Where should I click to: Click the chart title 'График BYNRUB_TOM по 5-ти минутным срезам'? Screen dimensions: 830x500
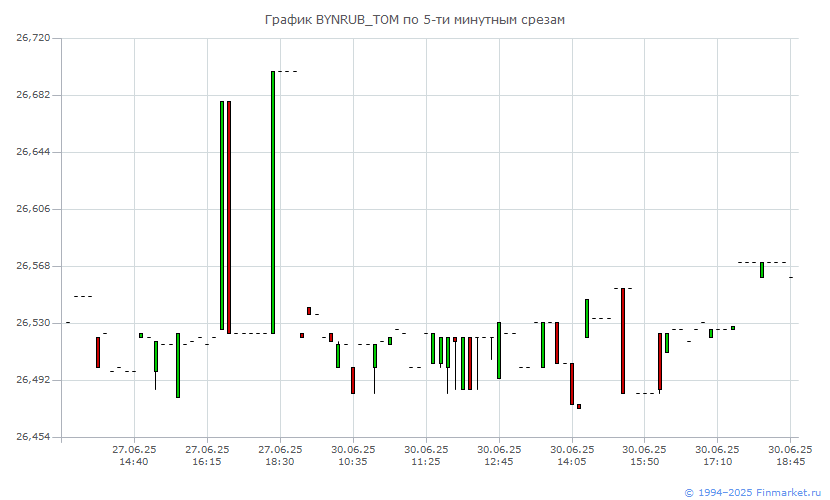pos(414,20)
